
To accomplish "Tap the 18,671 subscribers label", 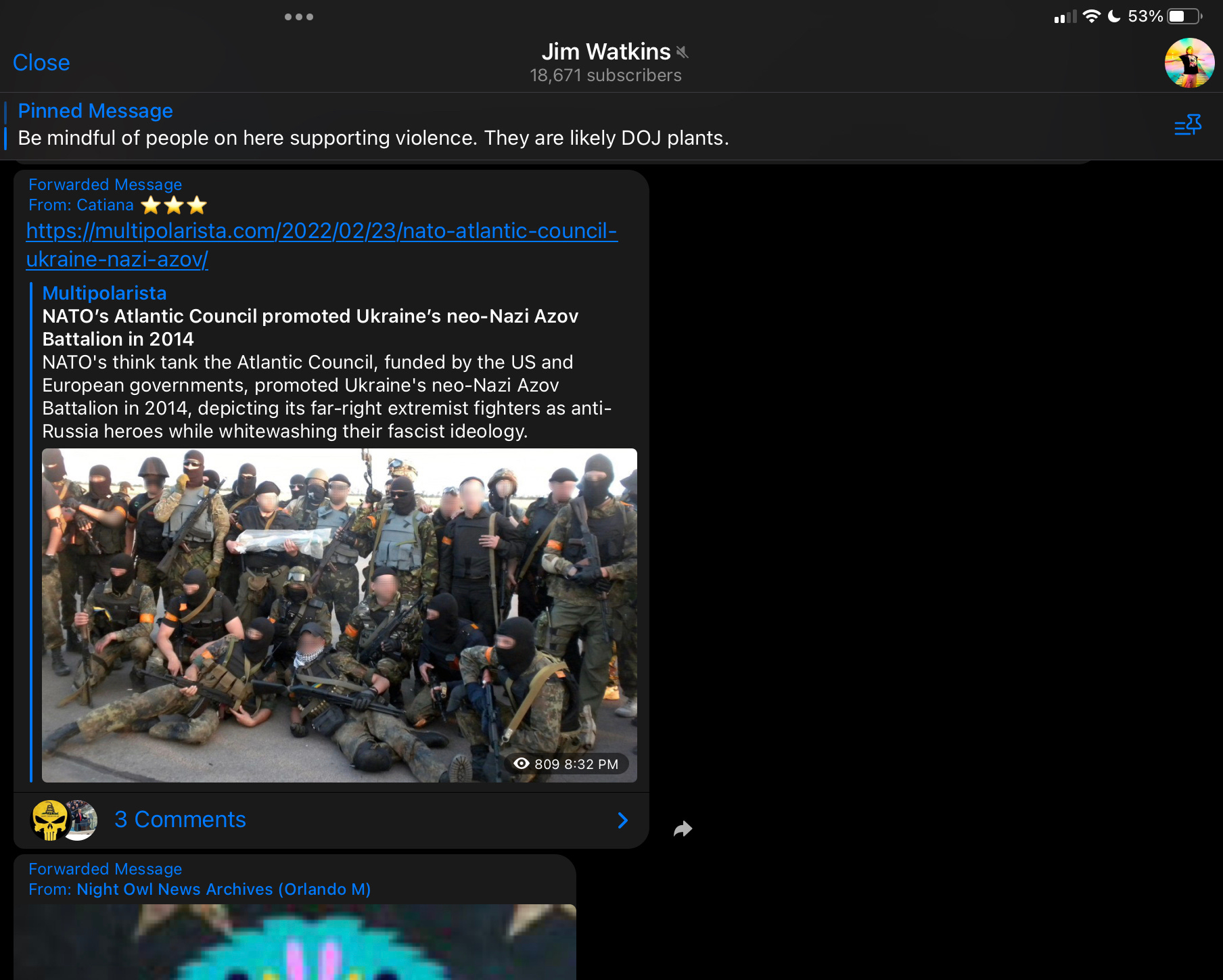I will coord(605,75).
